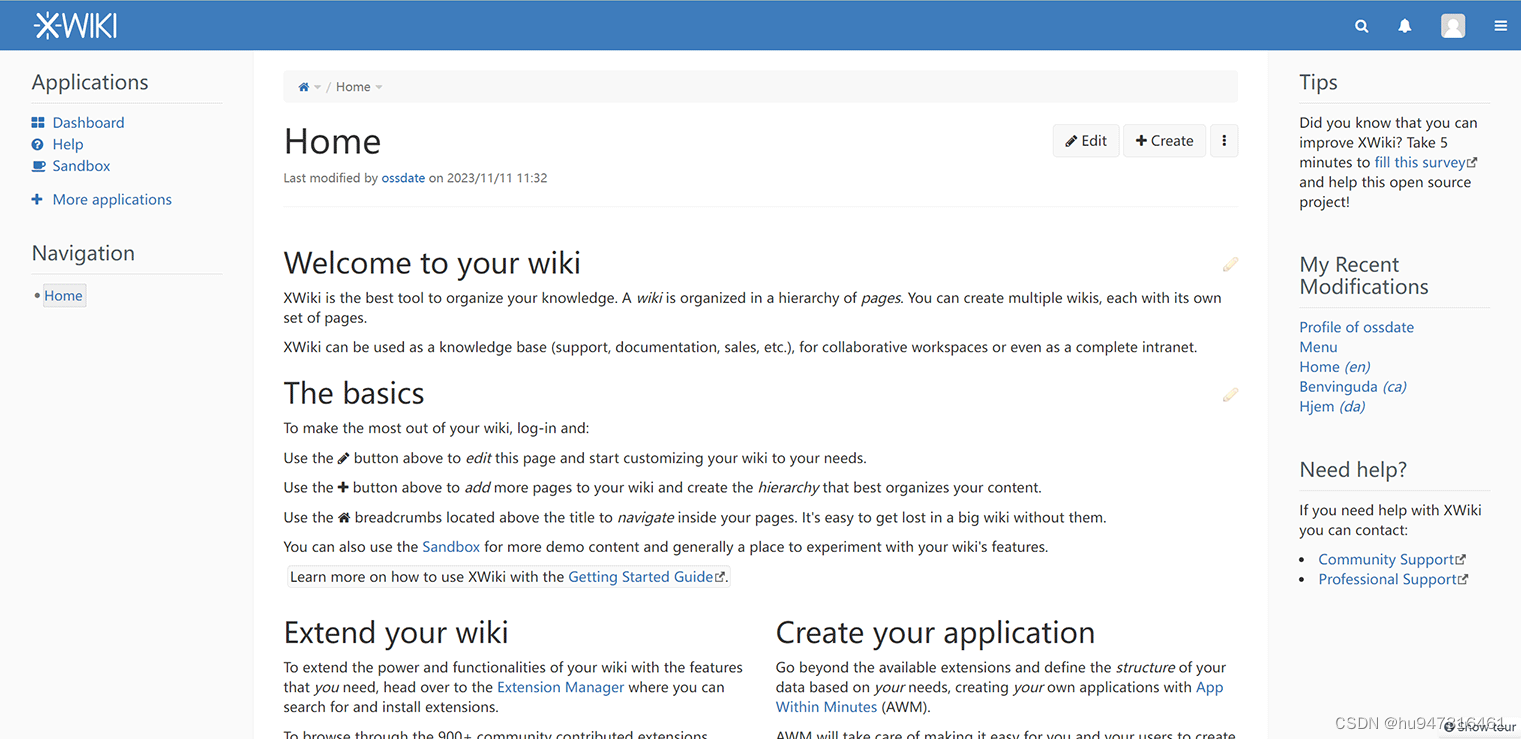Viewport: 1521px width, 739px height.
Task: Click the search magnifier icon
Action: (x=1361, y=25)
